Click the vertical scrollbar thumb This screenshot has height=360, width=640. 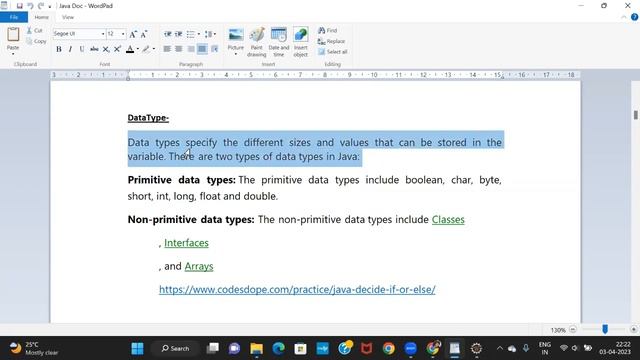point(636,115)
